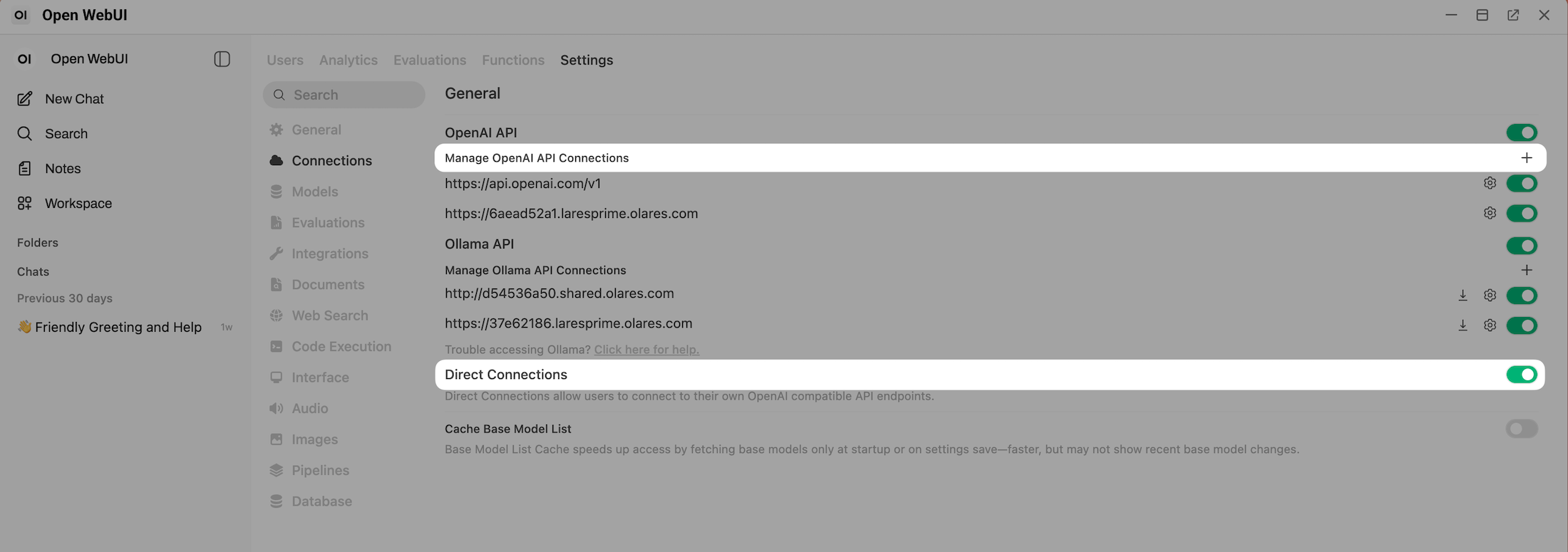Click the Models stack icon
The image size is (1568, 552).
pyautogui.click(x=277, y=192)
